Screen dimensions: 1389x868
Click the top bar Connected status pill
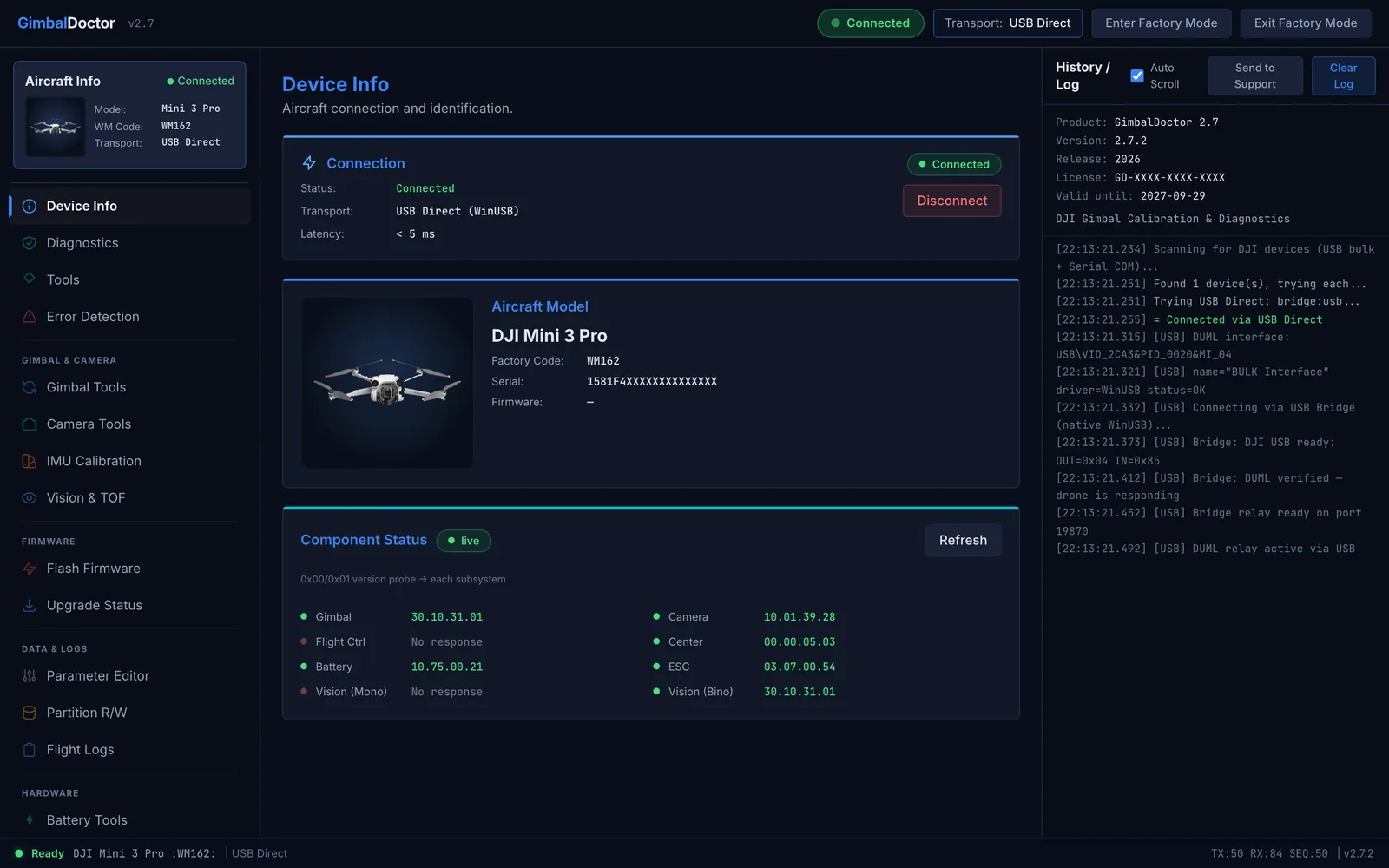click(x=870, y=23)
